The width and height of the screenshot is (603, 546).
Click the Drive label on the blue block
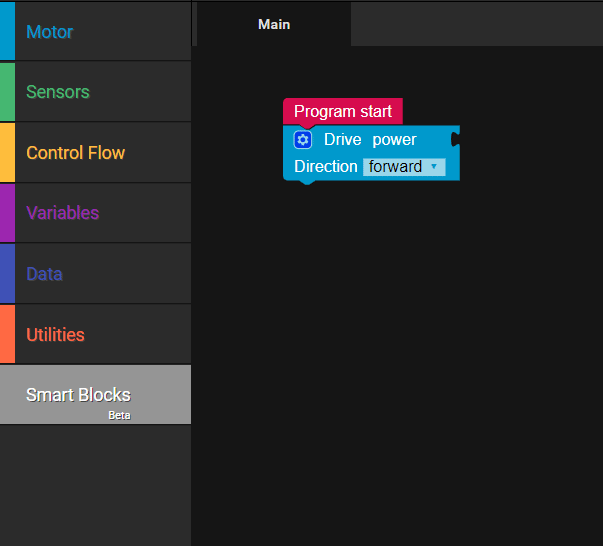pos(342,140)
